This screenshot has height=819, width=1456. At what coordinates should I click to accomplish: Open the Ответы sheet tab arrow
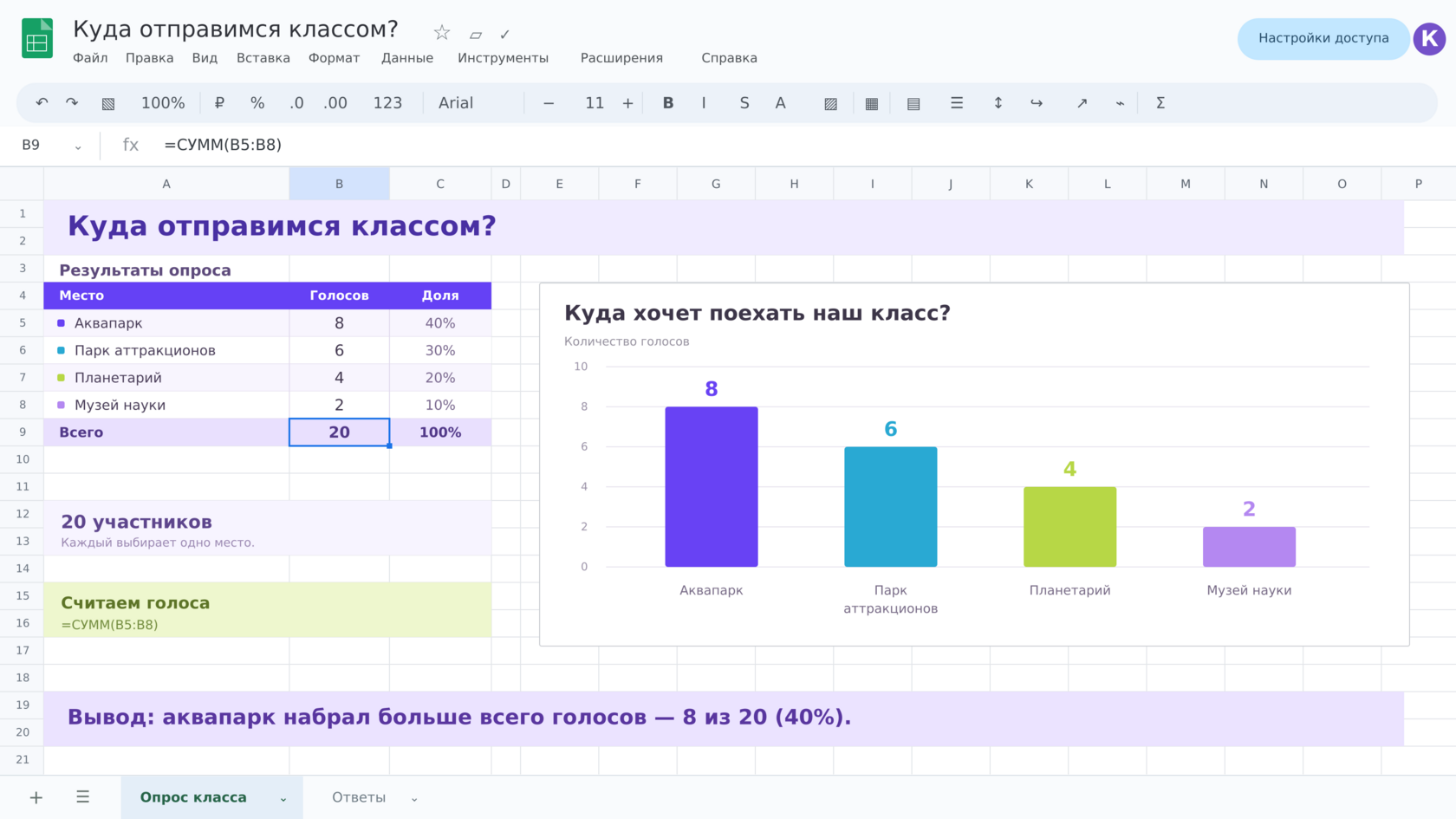tap(414, 798)
